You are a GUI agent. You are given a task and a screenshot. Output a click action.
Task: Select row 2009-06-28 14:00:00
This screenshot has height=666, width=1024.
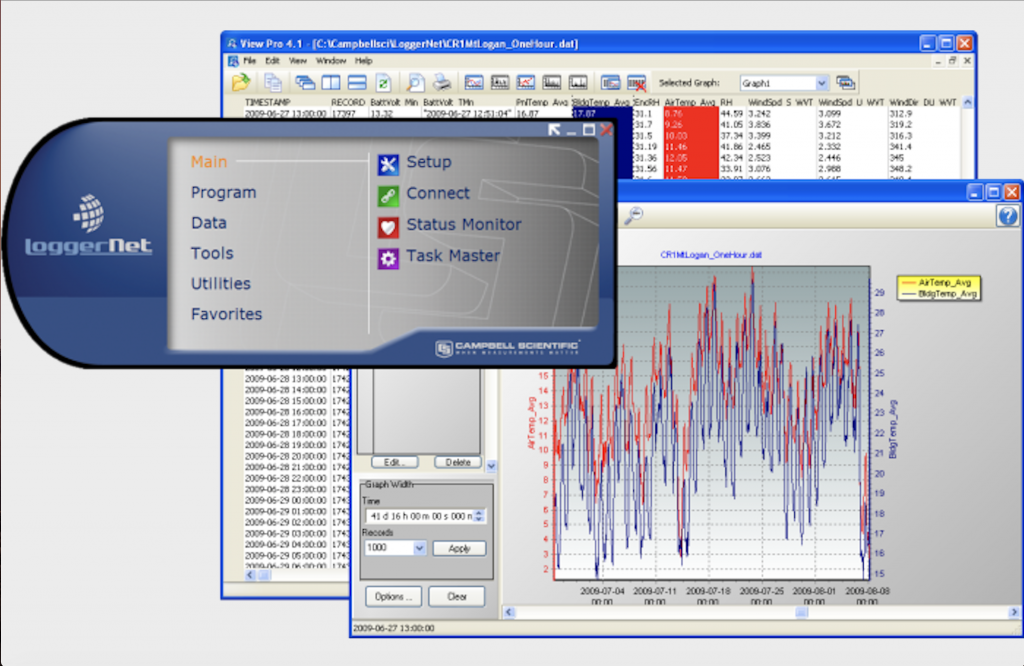[x=285, y=390]
